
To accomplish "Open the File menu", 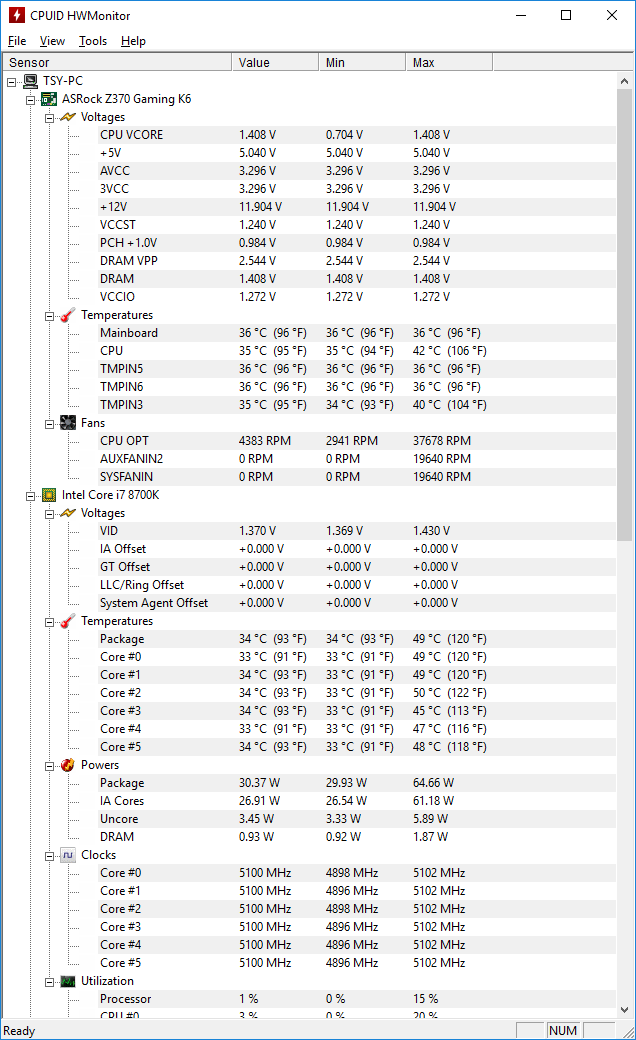I will [17, 41].
